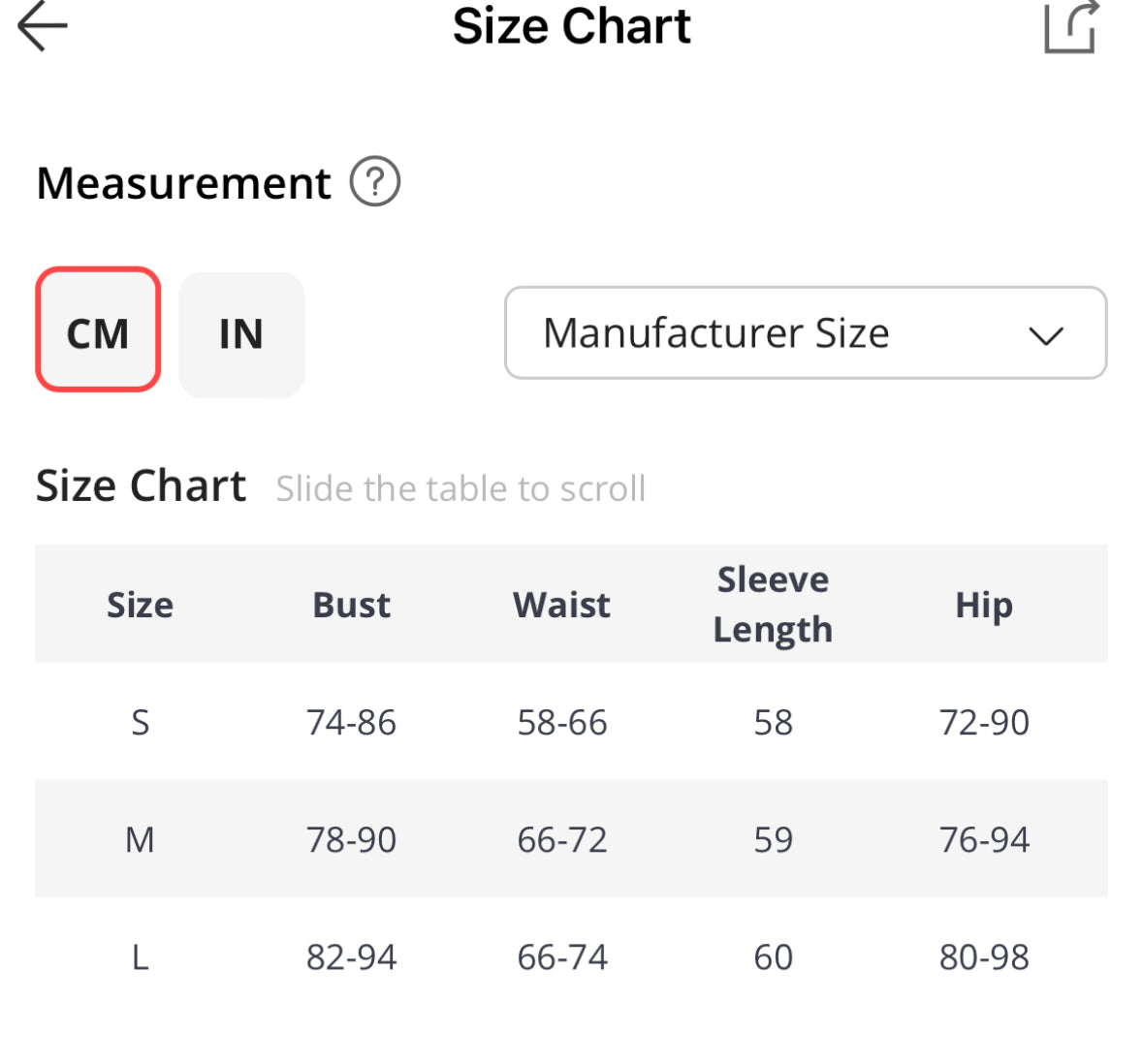
Task: Click the dropdown chevron arrow
Action: pos(1046,336)
